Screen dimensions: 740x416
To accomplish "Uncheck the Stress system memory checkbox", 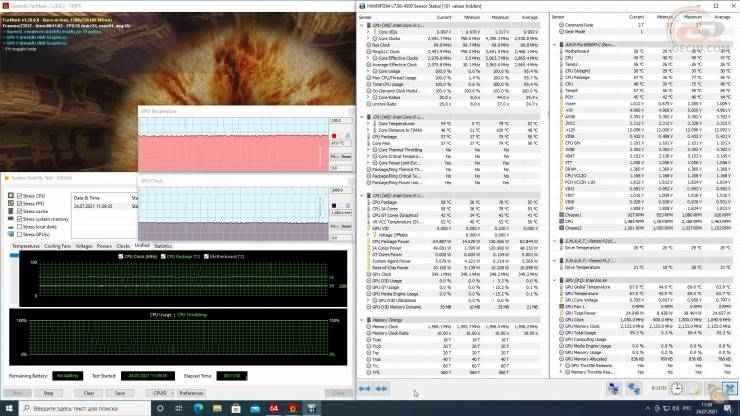I will coord(19,219).
